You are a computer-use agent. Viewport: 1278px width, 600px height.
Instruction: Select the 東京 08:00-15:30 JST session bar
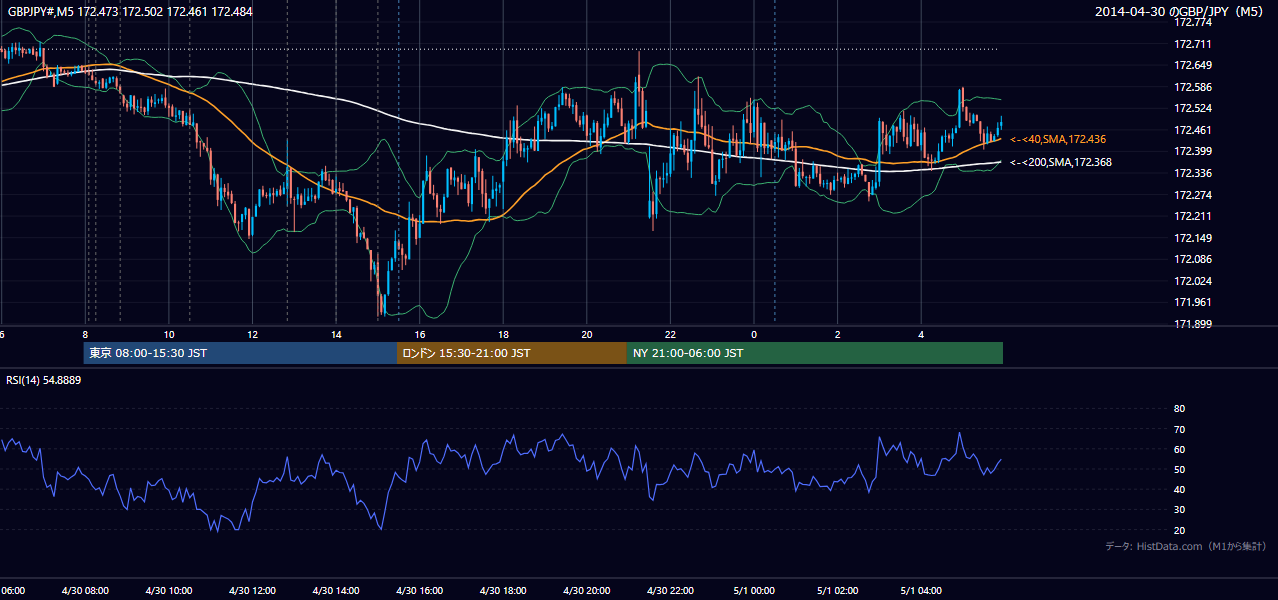[241, 353]
